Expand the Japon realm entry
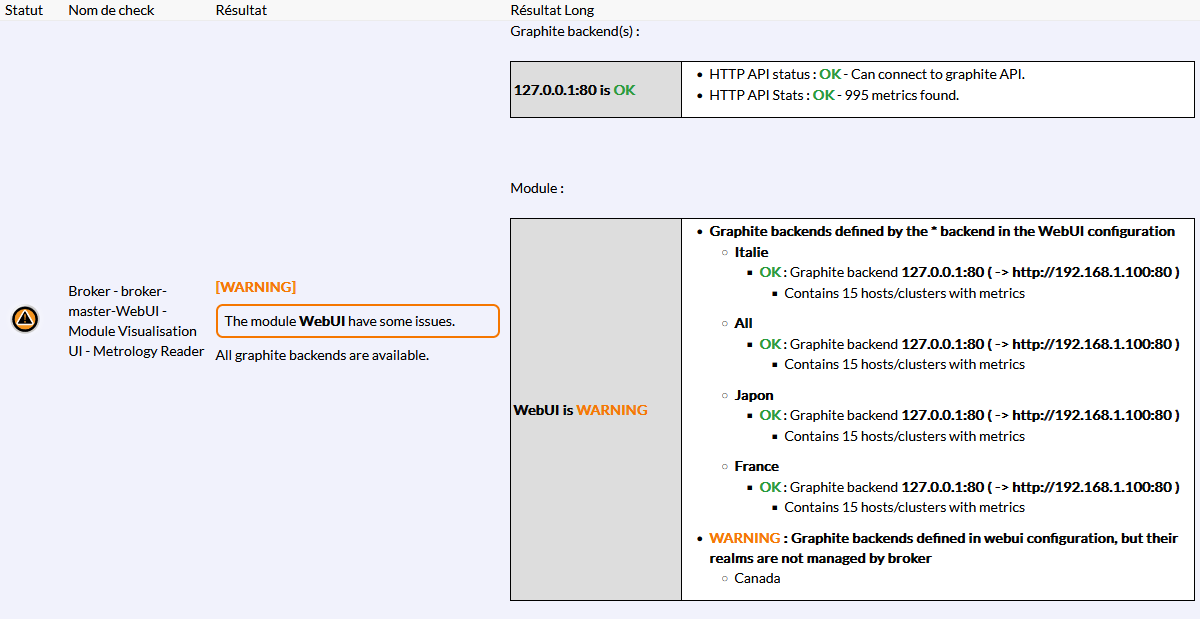This screenshot has height=619, width=1200. pyautogui.click(x=754, y=395)
